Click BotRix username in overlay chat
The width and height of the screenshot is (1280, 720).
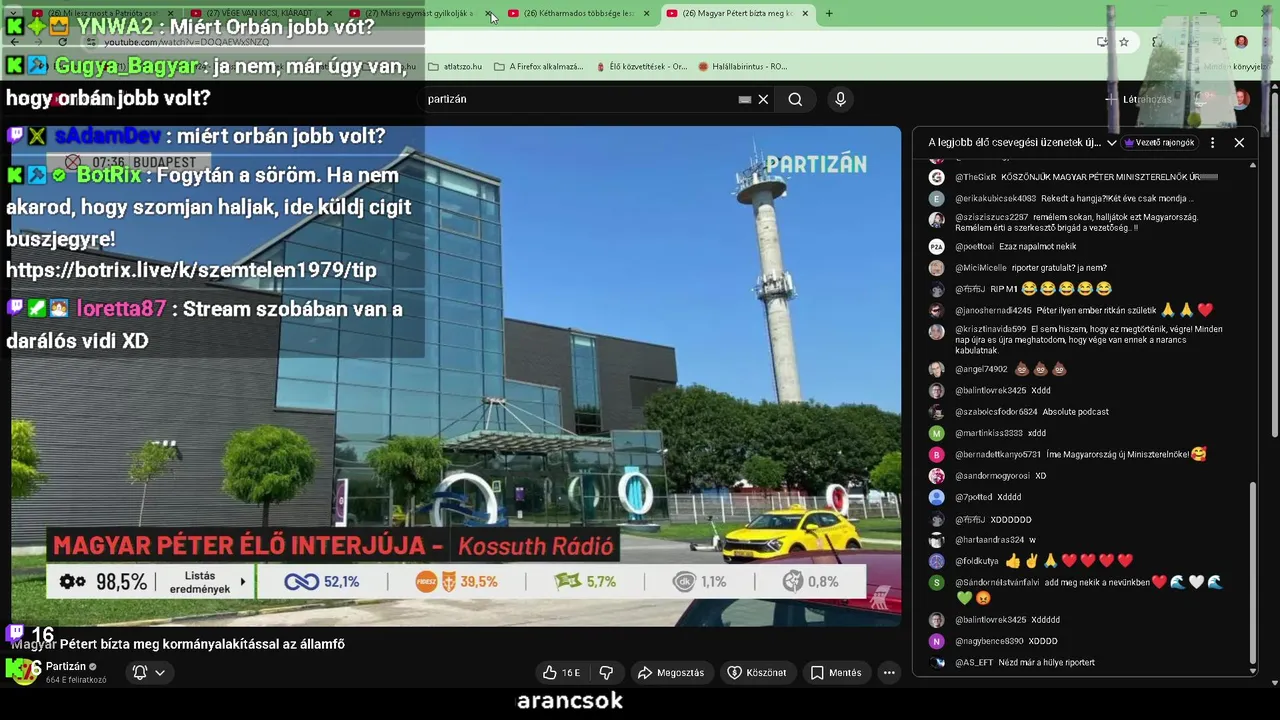109,175
